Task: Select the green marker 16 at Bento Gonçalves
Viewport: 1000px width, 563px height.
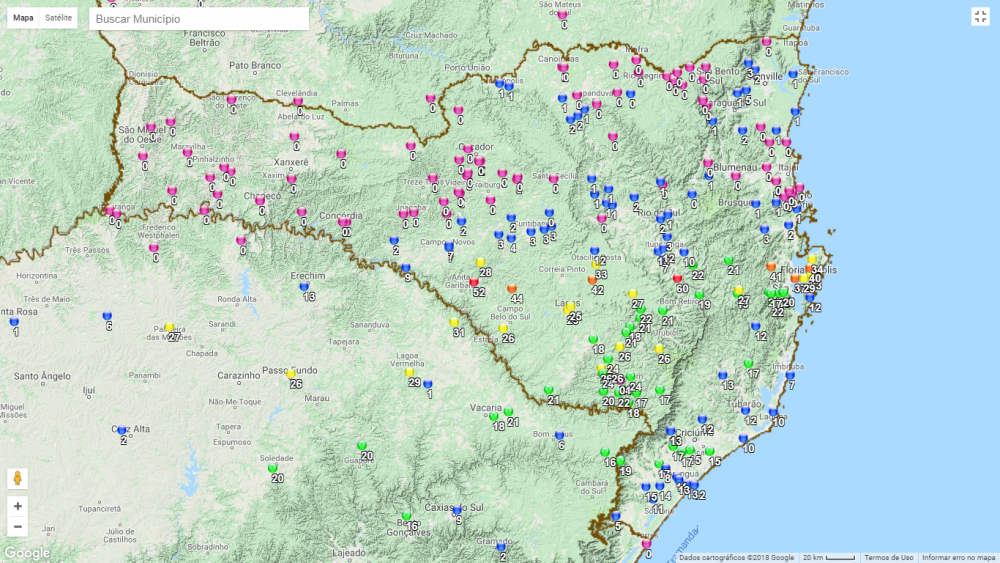Action: [x=406, y=516]
